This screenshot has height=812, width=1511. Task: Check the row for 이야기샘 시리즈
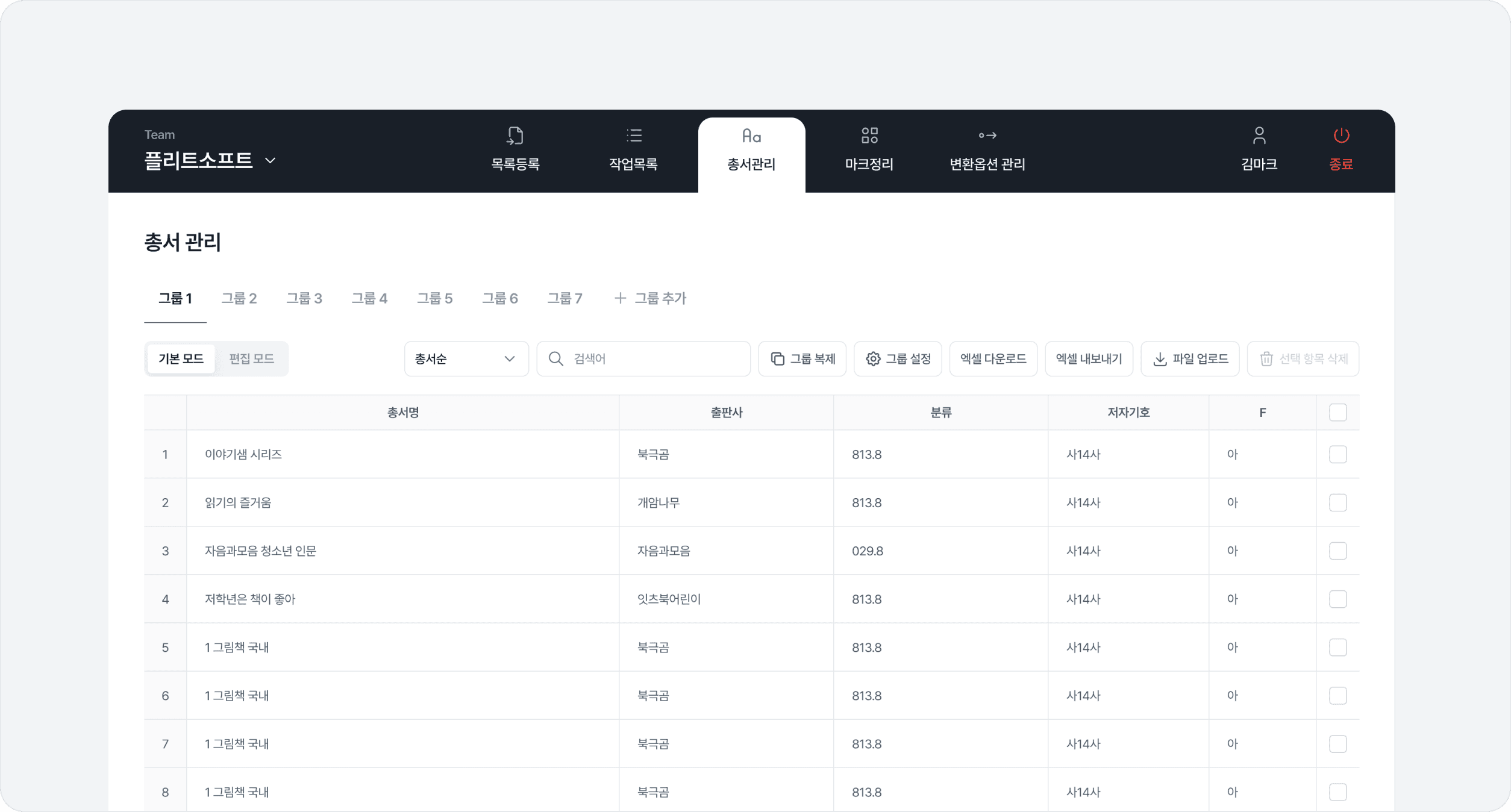(x=1337, y=454)
